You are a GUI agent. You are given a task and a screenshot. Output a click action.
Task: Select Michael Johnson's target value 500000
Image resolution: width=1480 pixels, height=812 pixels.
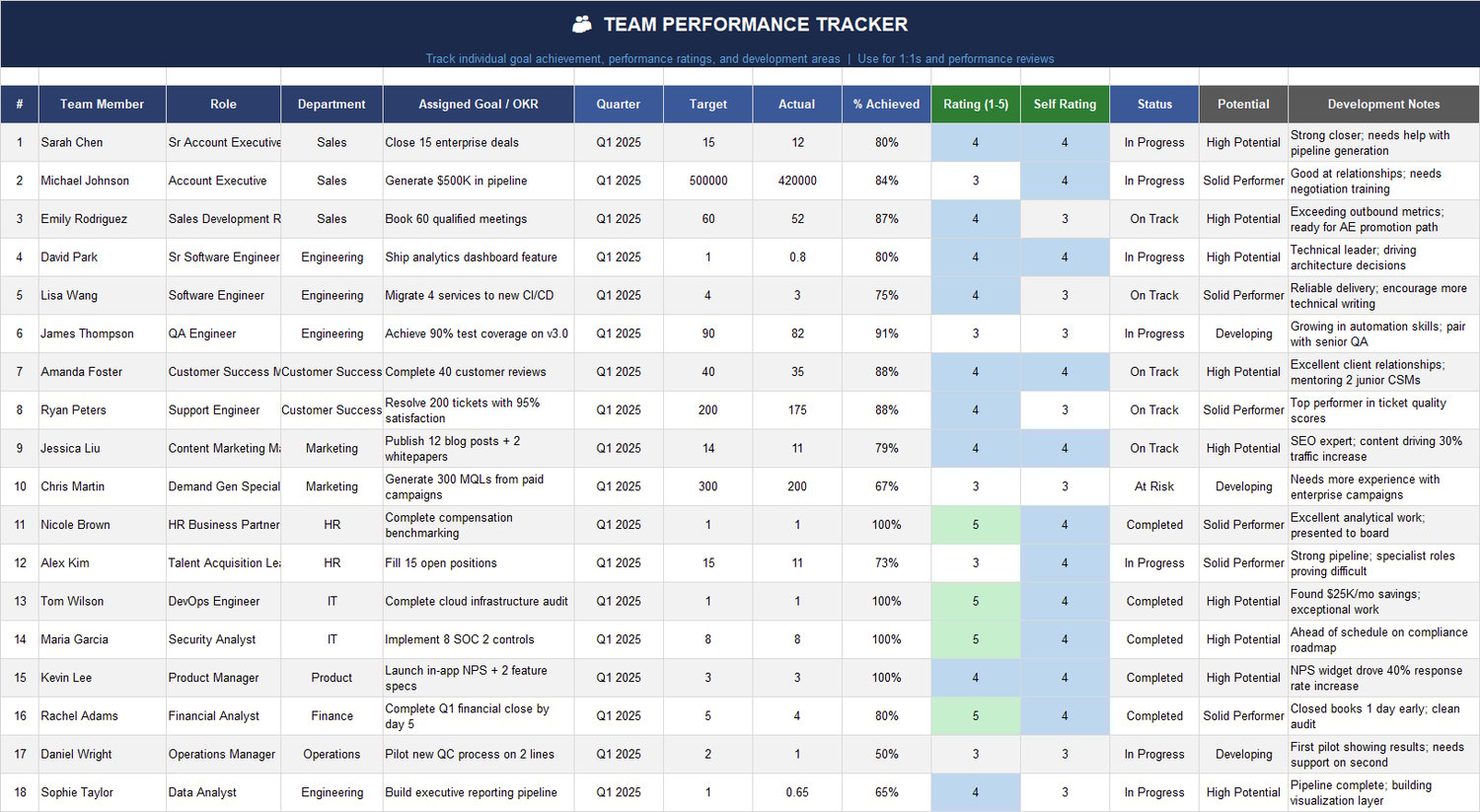coord(707,181)
